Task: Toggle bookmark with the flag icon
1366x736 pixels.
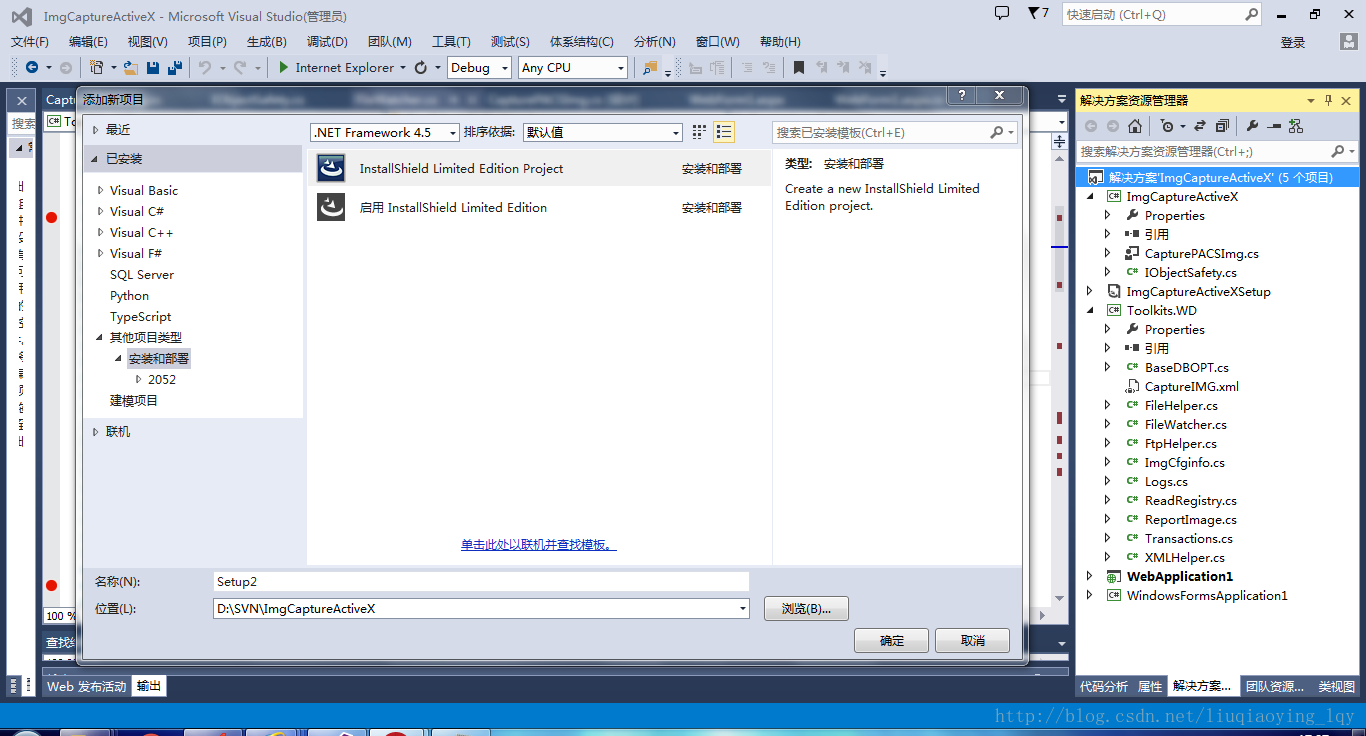Action: (799, 67)
